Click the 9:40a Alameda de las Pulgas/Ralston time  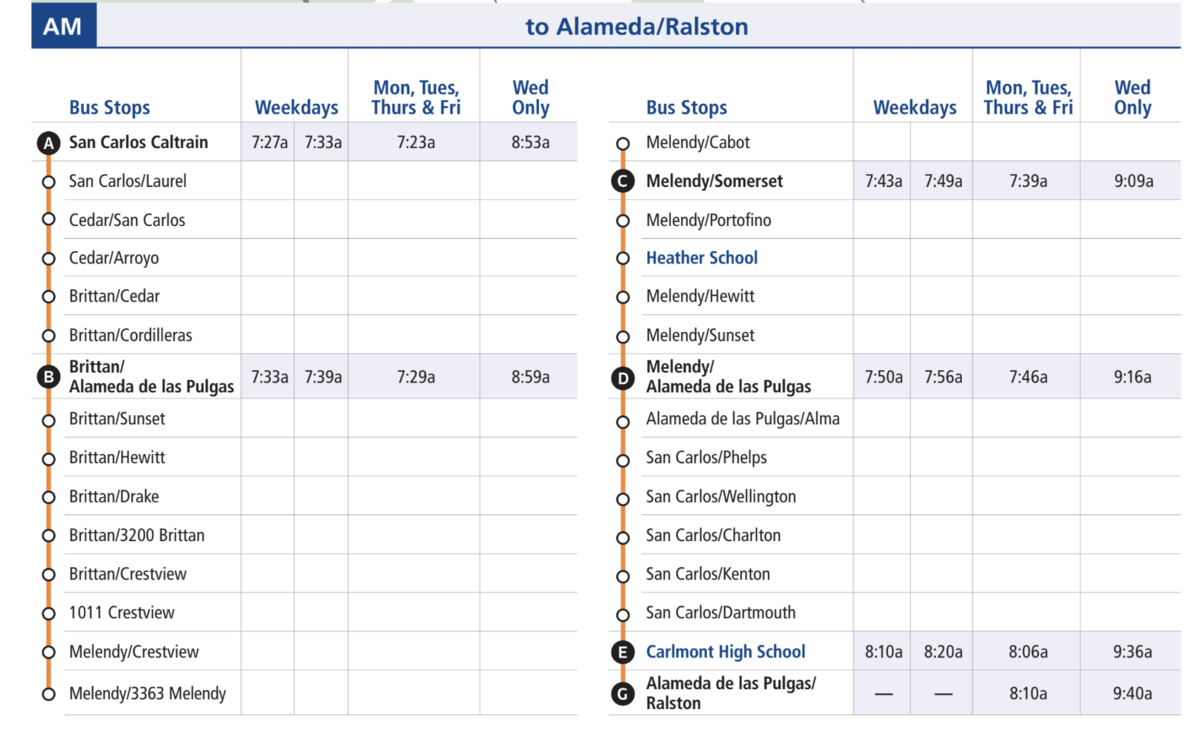pos(1132,693)
